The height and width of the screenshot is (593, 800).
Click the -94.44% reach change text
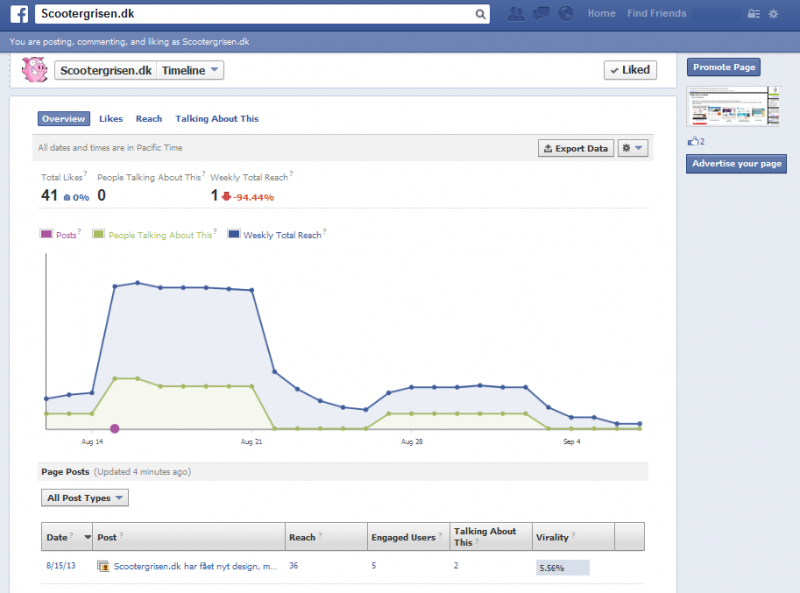[x=254, y=197]
